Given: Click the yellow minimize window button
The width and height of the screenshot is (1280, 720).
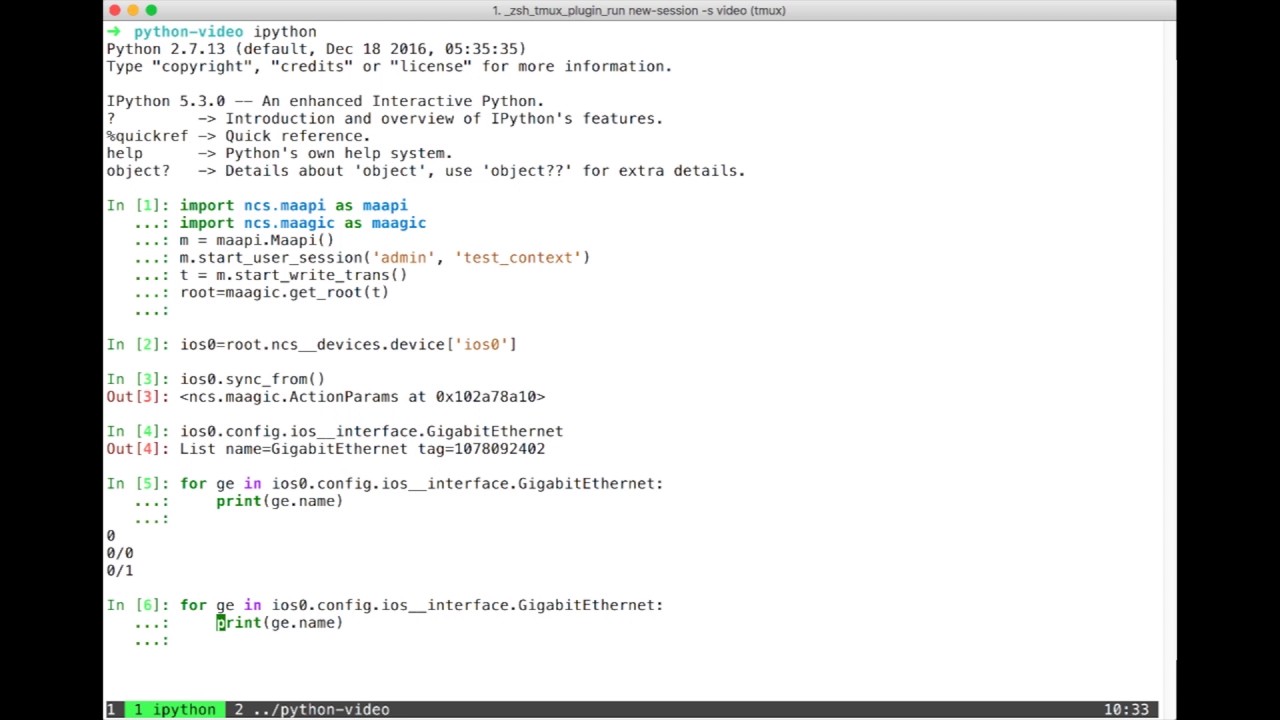Looking at the screenshot, I should pyautogui.click(x=133, y=10).
